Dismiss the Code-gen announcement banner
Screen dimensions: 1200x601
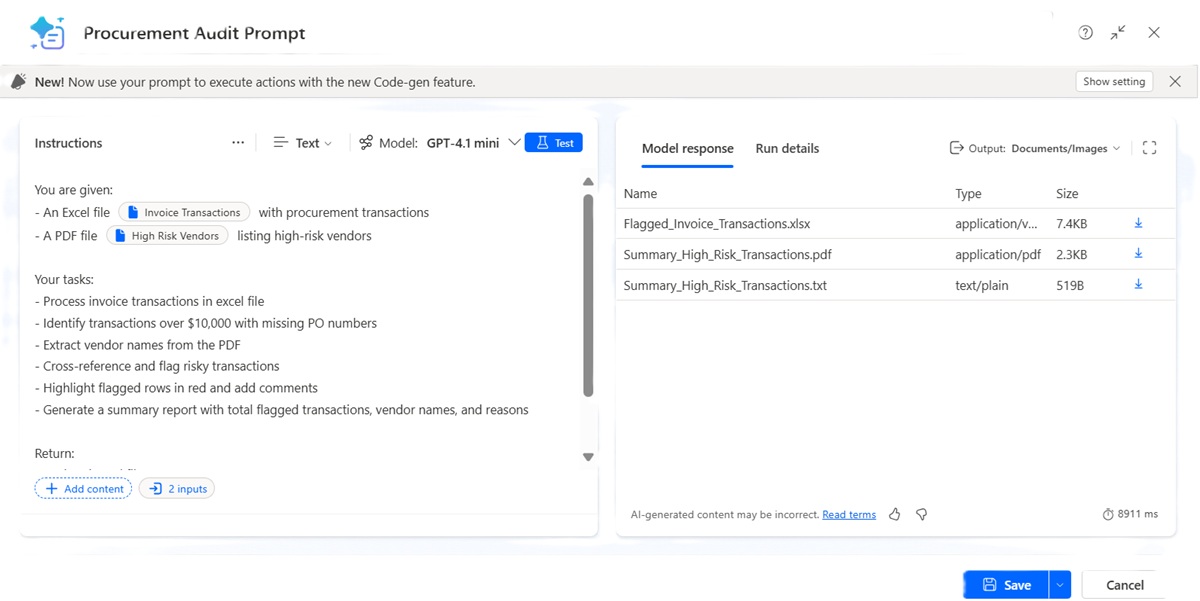[x=1175, y=81]
